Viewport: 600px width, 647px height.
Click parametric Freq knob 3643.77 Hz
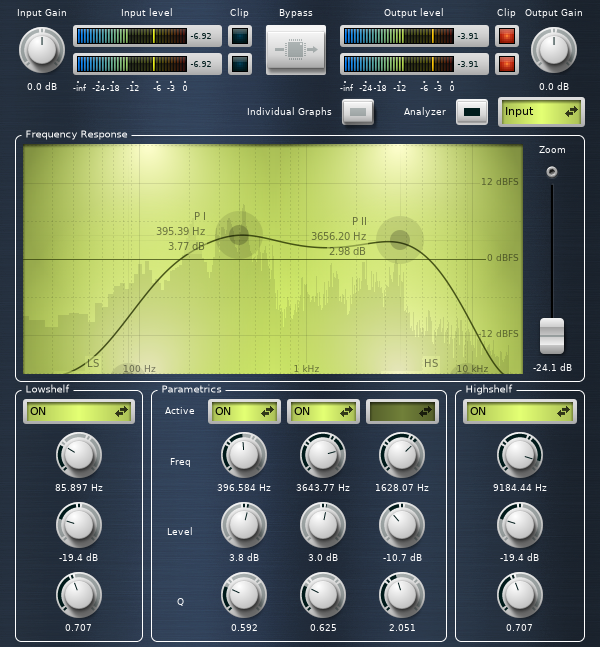coord(323,455)
